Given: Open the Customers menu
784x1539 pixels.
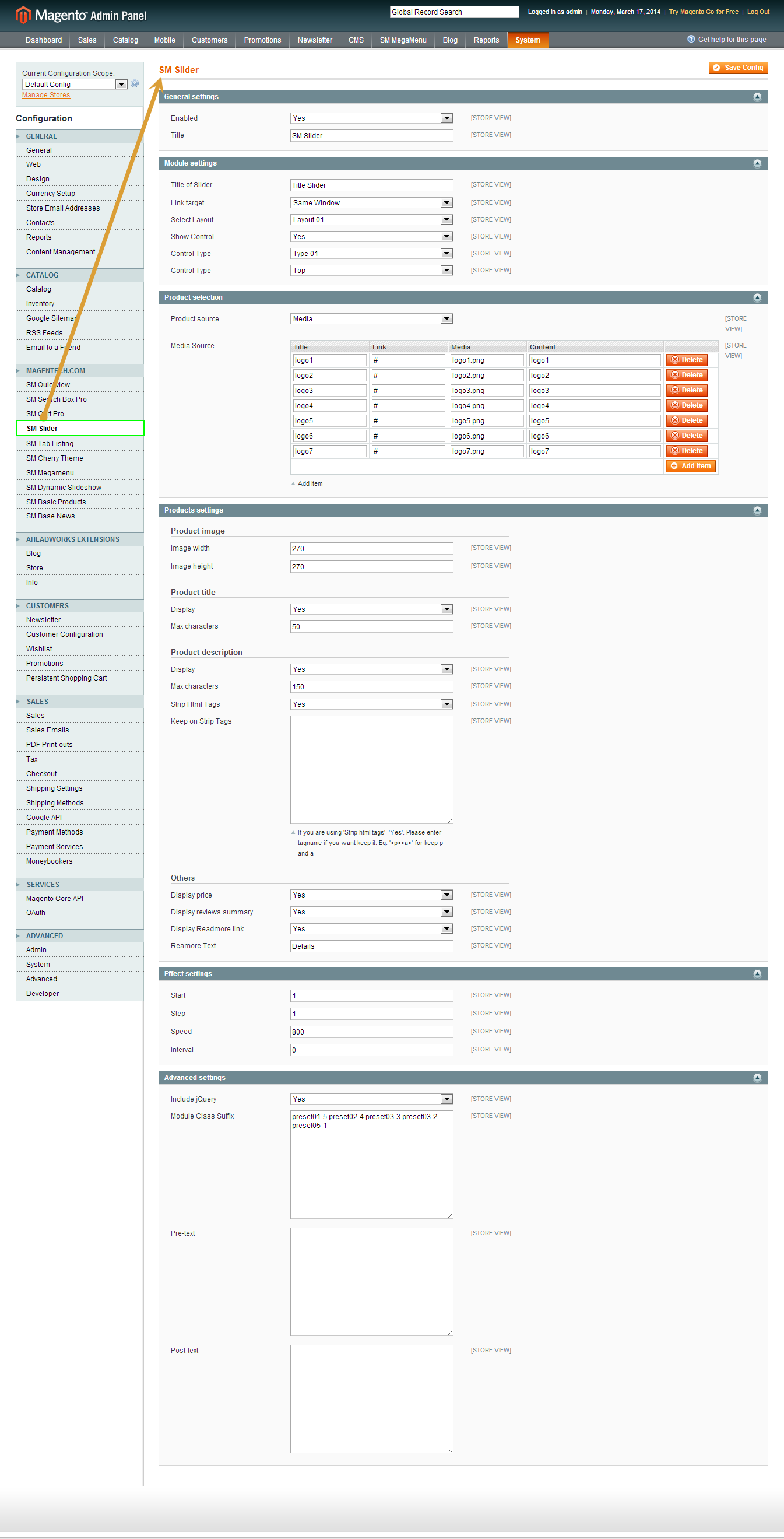Looking at the screenshot, I should click(210, 40).
